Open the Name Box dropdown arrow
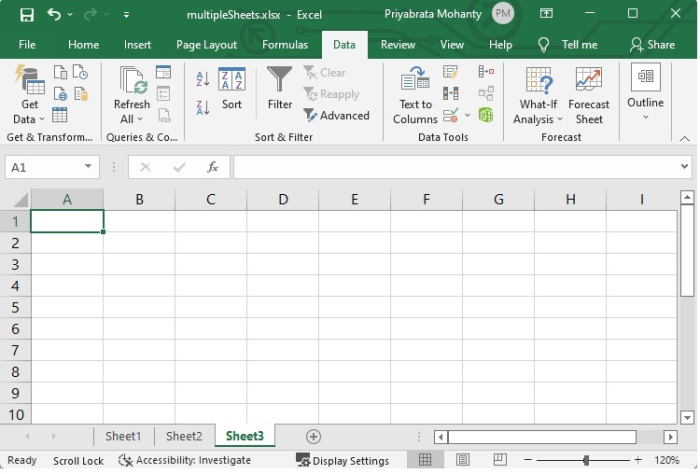Viewport: 700px width, 474px height. pos(88,166)
